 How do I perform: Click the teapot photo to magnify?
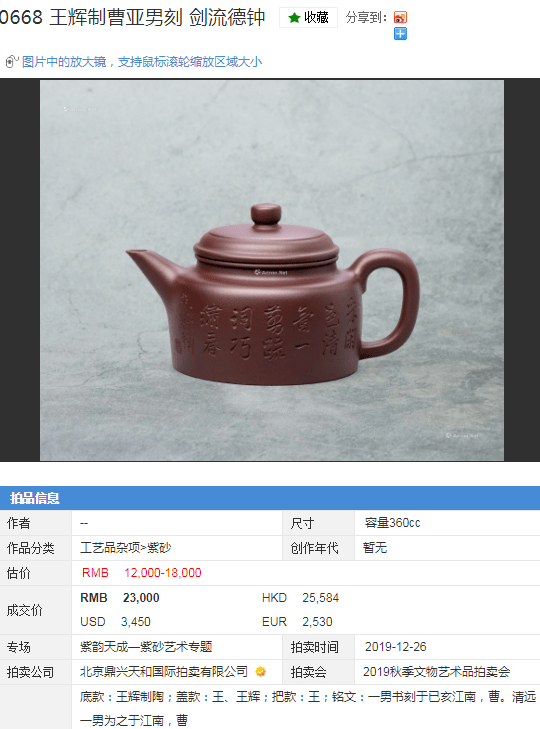(x=272, y=271)
